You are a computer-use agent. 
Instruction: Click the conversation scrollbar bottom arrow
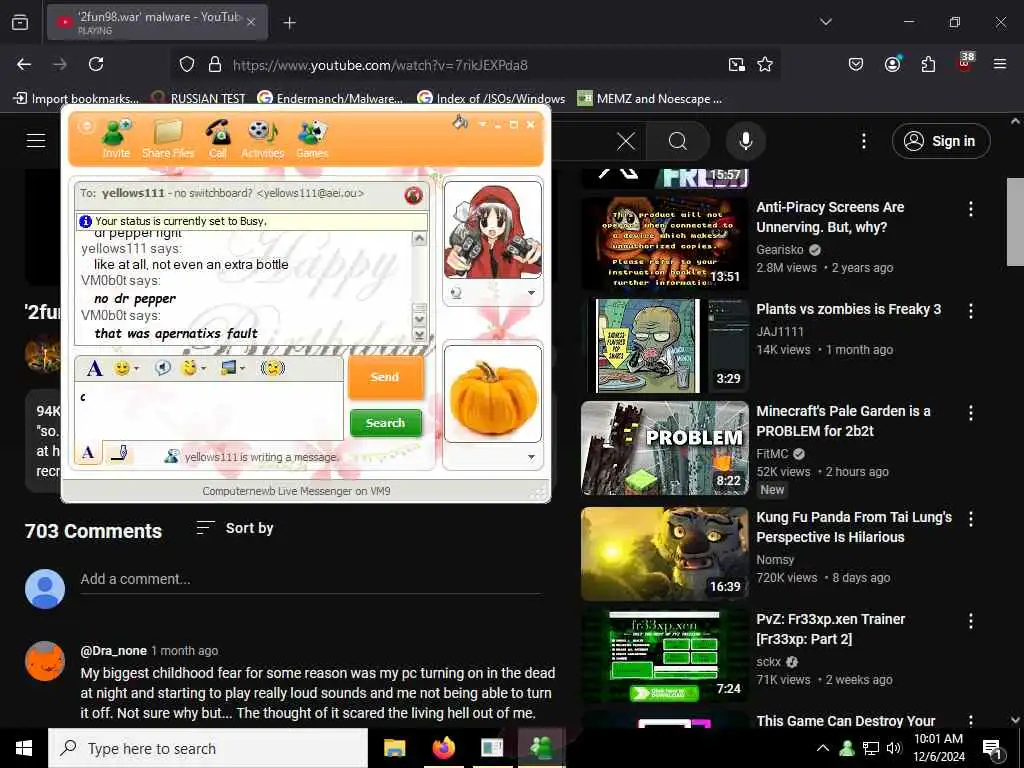(420, 336)
